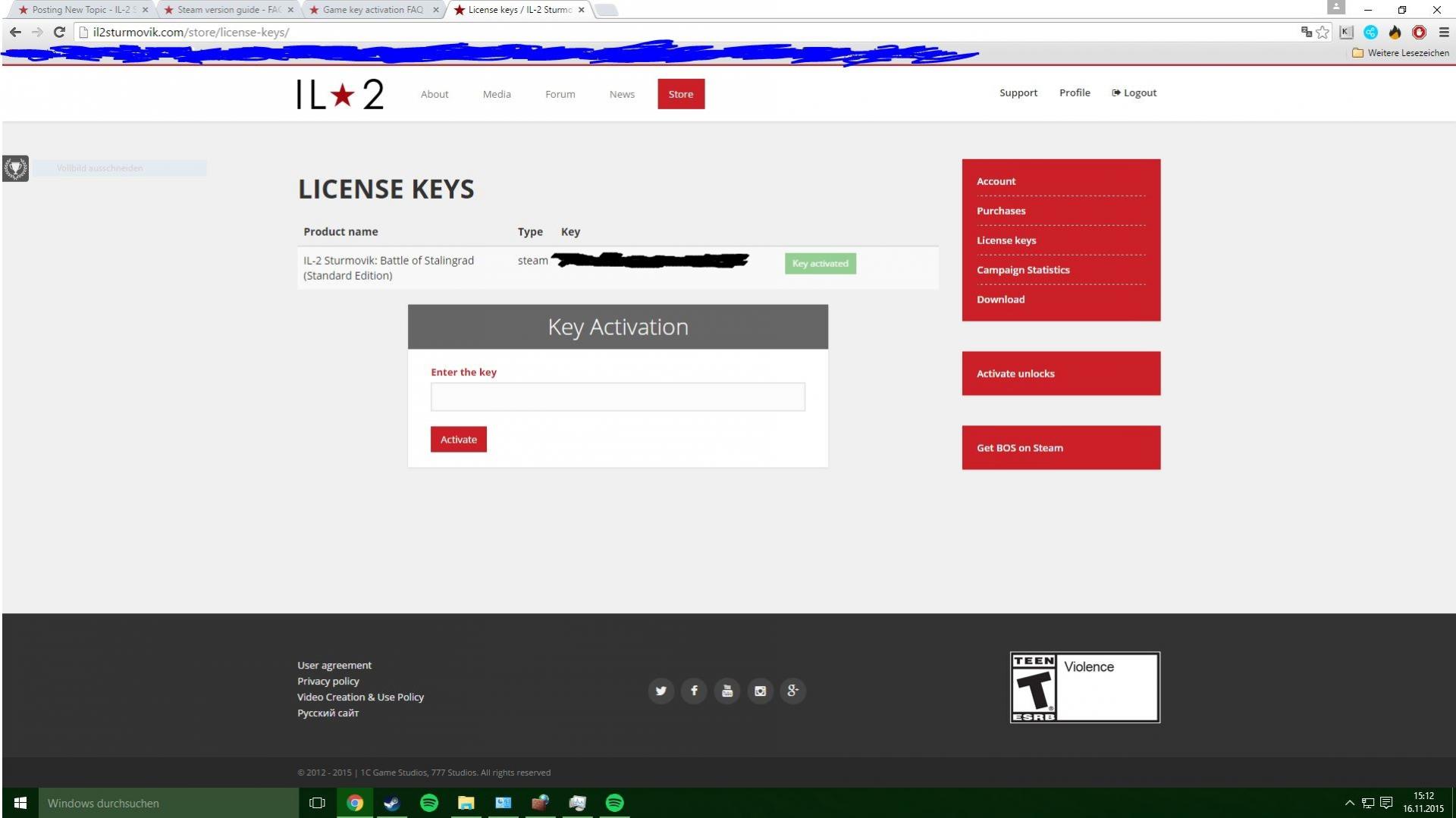Reload the page with the refresh icon
Image resolution: width=1456 pixels, height=818 pixels.
pyautogui.click(x=59, y=32)
